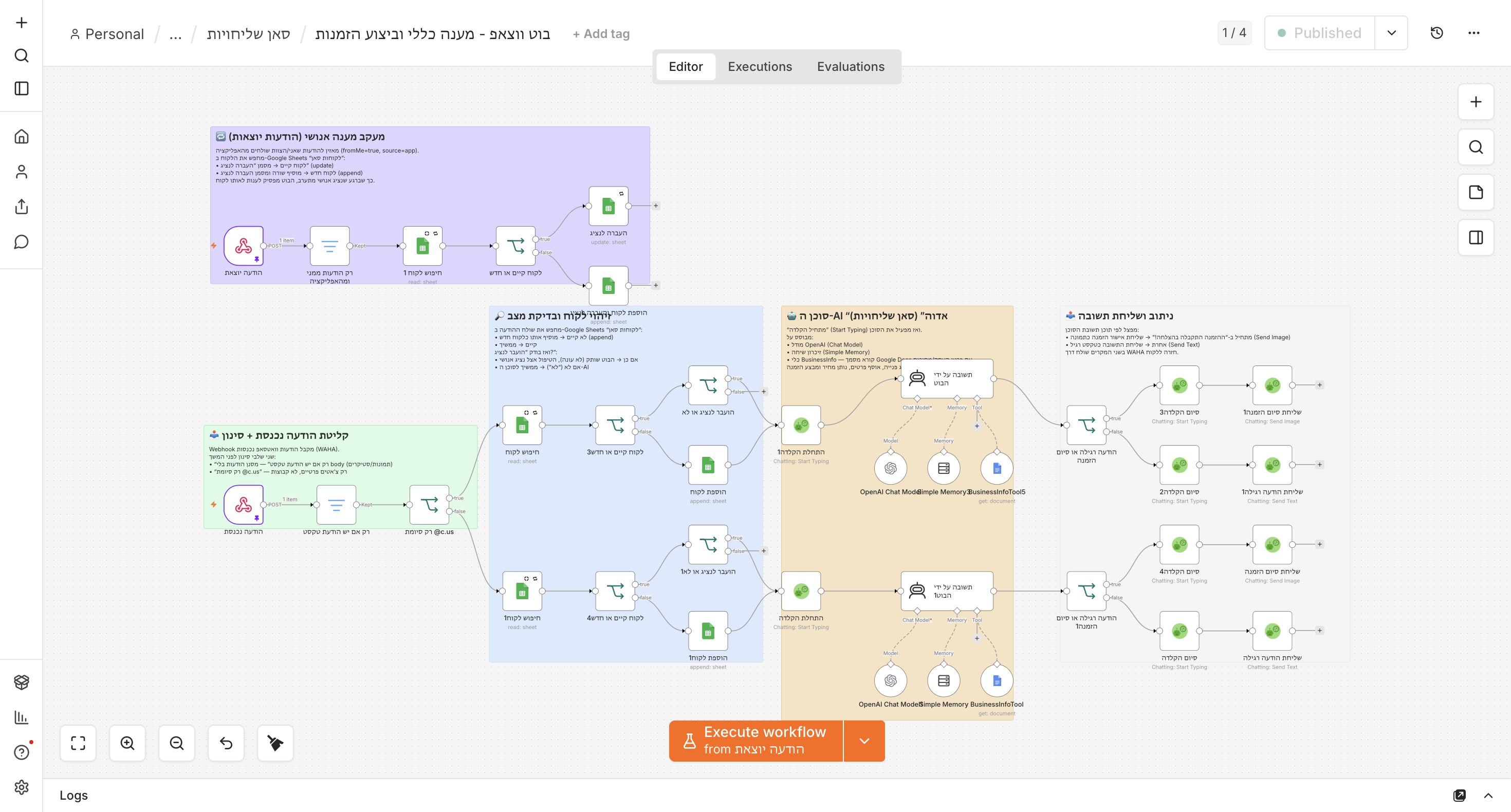
Task: Select the הודעה יוצאת webhook node
Action: click(244, 246)
